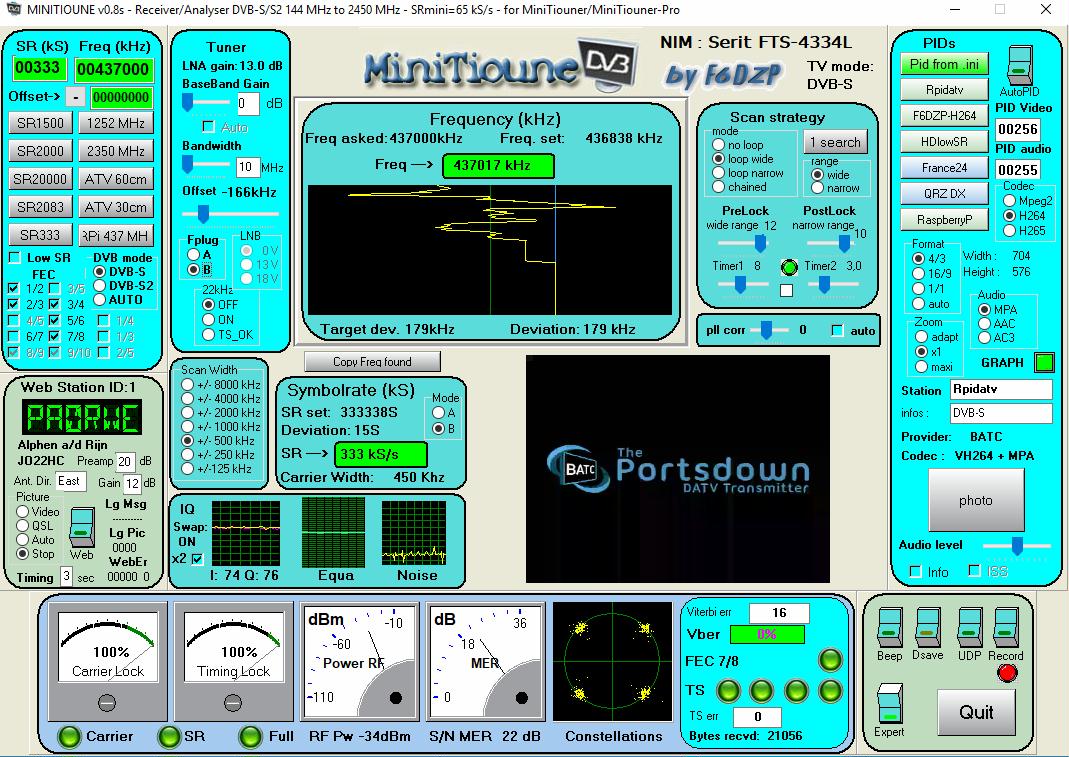
Task: Click the red Record LED indicator
Action: pos(1007,673)
